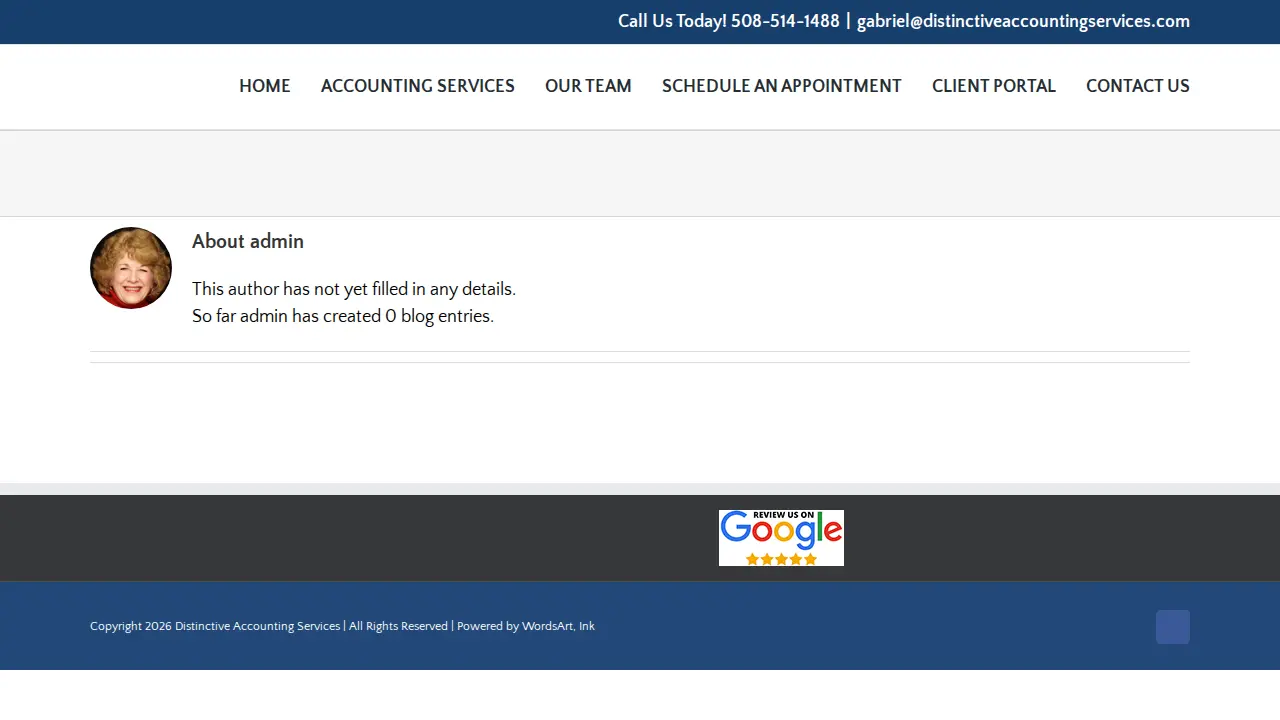Click "So far admin has created 0 blog entries."

click(343, 316)
